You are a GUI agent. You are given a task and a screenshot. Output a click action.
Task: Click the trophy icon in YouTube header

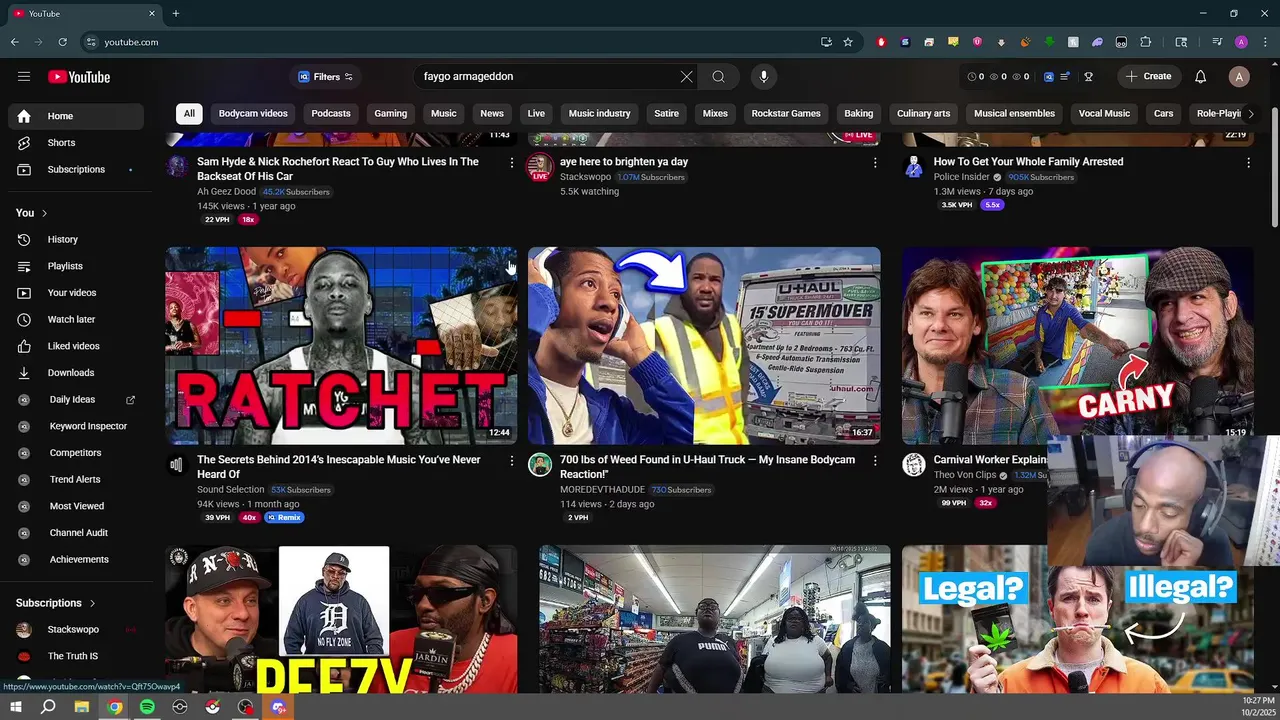pyautogui.click(x=1089, y=77)
